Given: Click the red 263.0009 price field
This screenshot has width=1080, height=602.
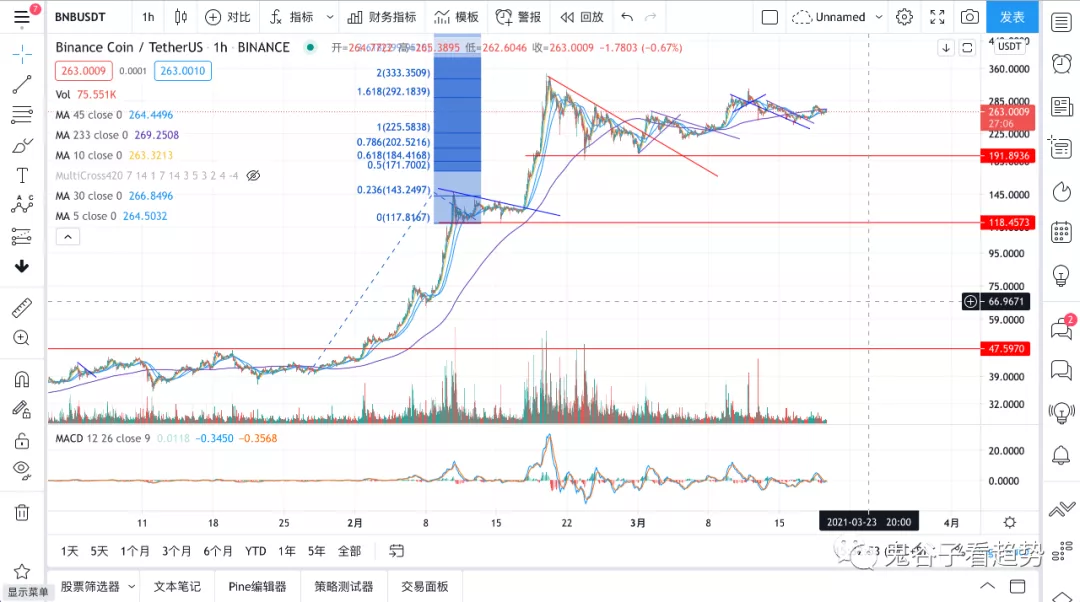Looking at the screenshot, I should coord(83,71).
